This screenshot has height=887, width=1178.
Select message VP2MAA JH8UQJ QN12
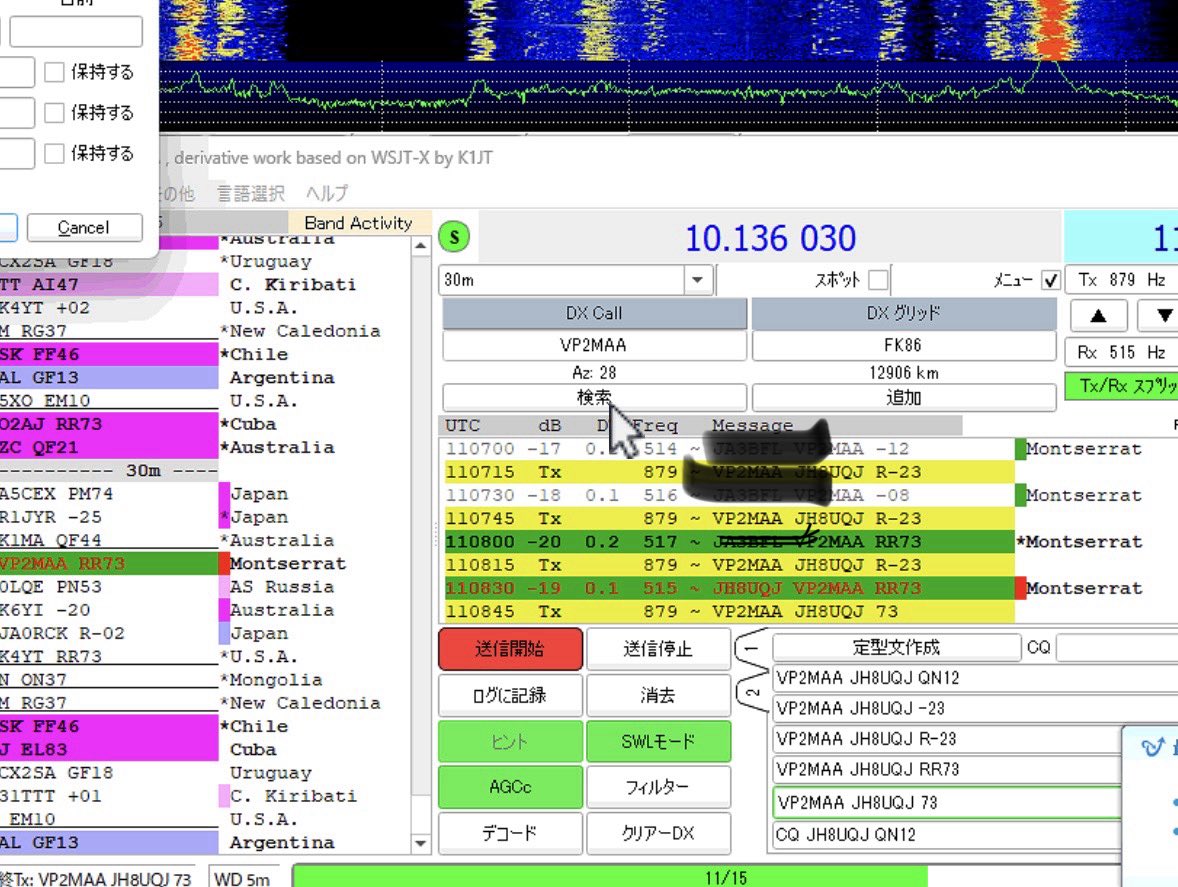[947, 678]
